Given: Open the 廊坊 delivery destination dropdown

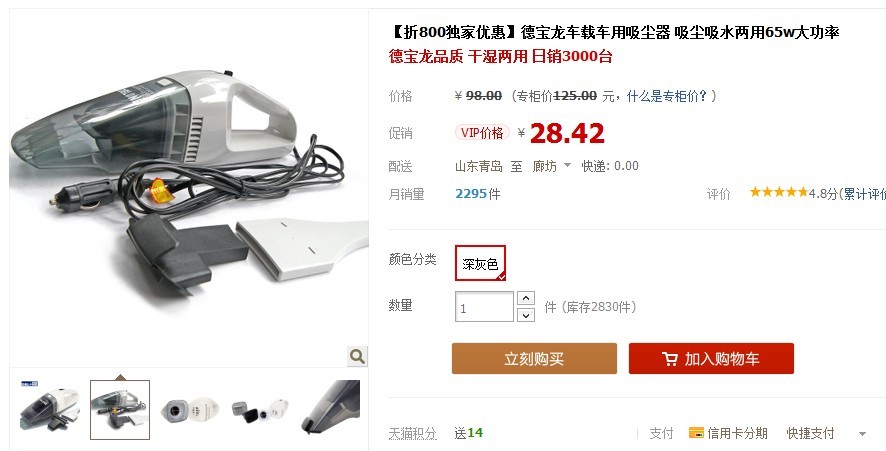Looking at the screenshot, I should pos(551,166).
